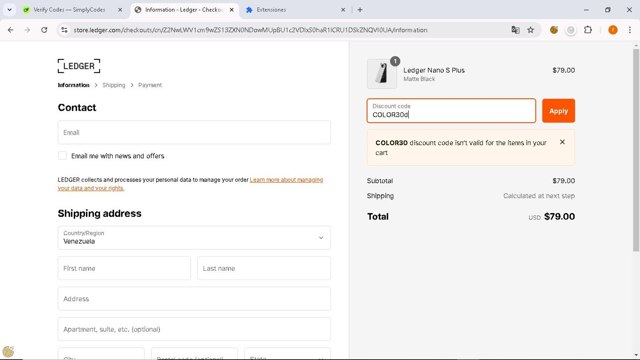
Task: Open the cookie extension icon in toolbar
Action: coord(554,30)
